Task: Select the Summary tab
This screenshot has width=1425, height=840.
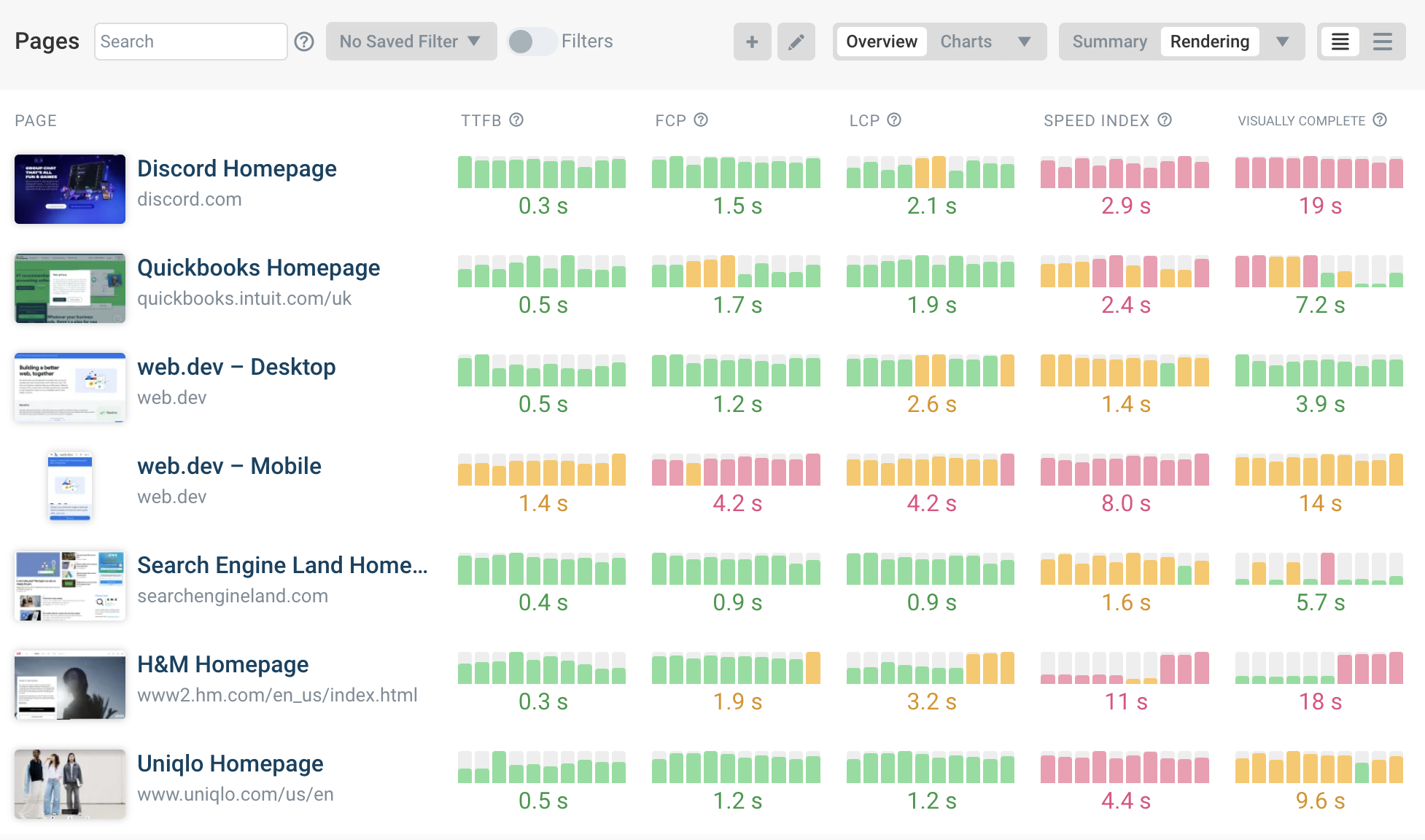Action: pos(1109,42)
